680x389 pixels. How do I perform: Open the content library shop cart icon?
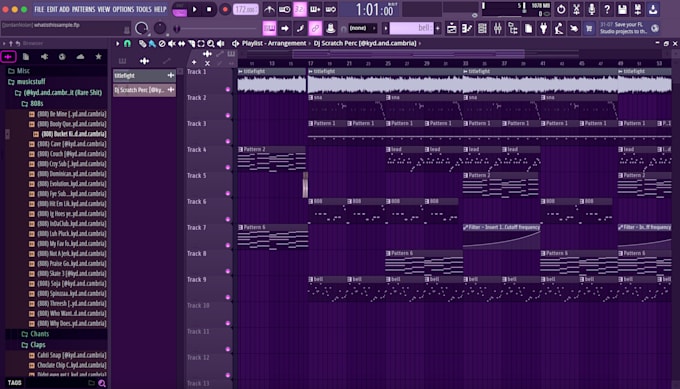589,29
